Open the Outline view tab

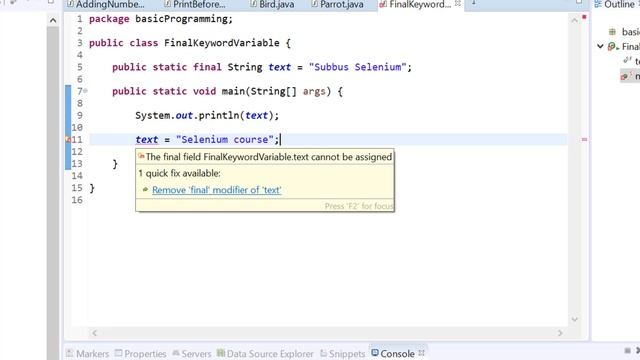[617, 4]
